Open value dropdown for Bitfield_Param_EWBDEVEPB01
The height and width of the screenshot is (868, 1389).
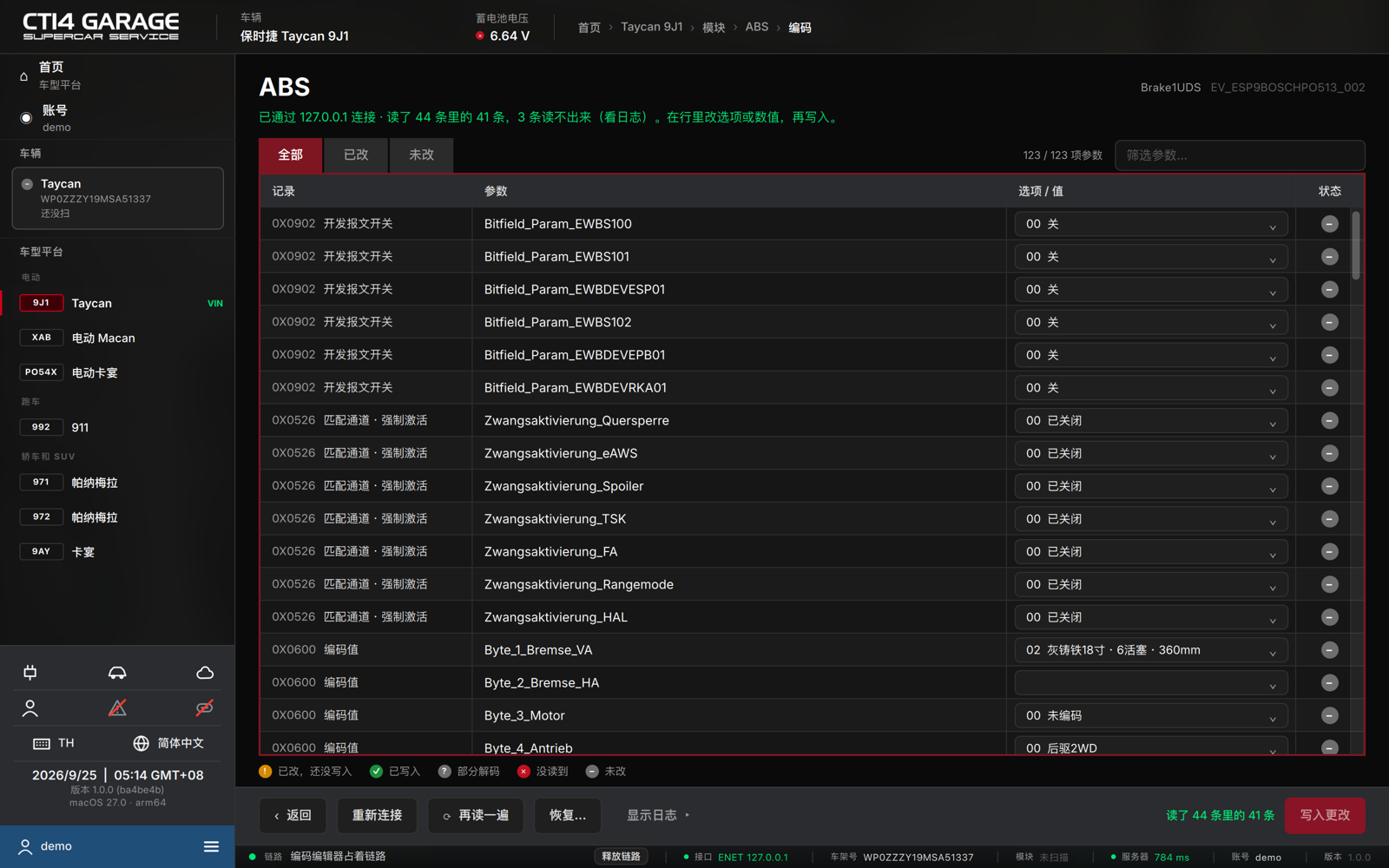pos(1151,355)
